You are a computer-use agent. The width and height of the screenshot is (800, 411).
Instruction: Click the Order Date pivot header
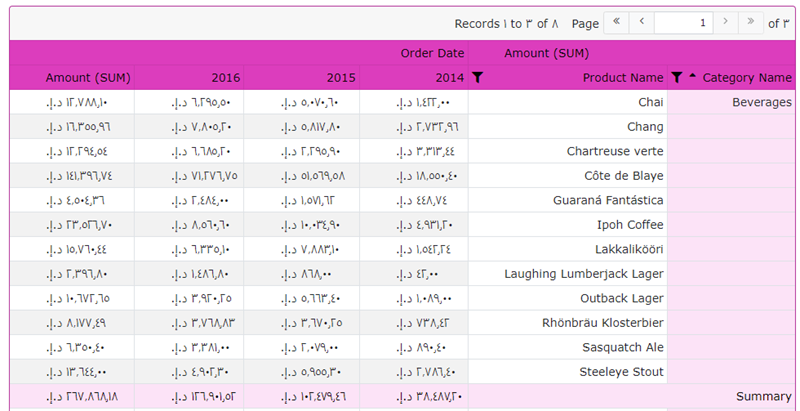tap(432, 53)
